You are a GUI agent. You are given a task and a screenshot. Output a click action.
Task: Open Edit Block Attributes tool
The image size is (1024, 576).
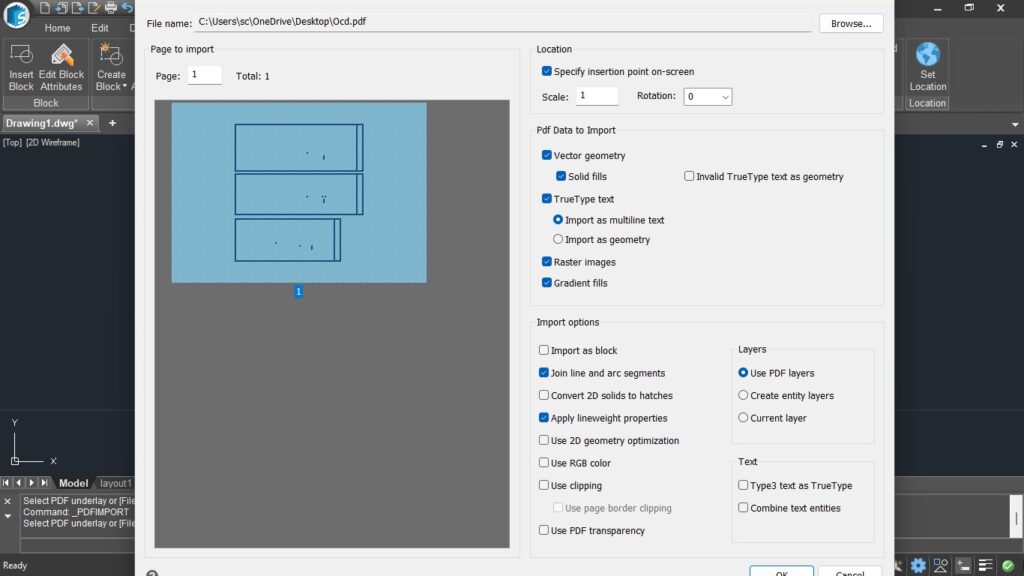coord(61,67)
